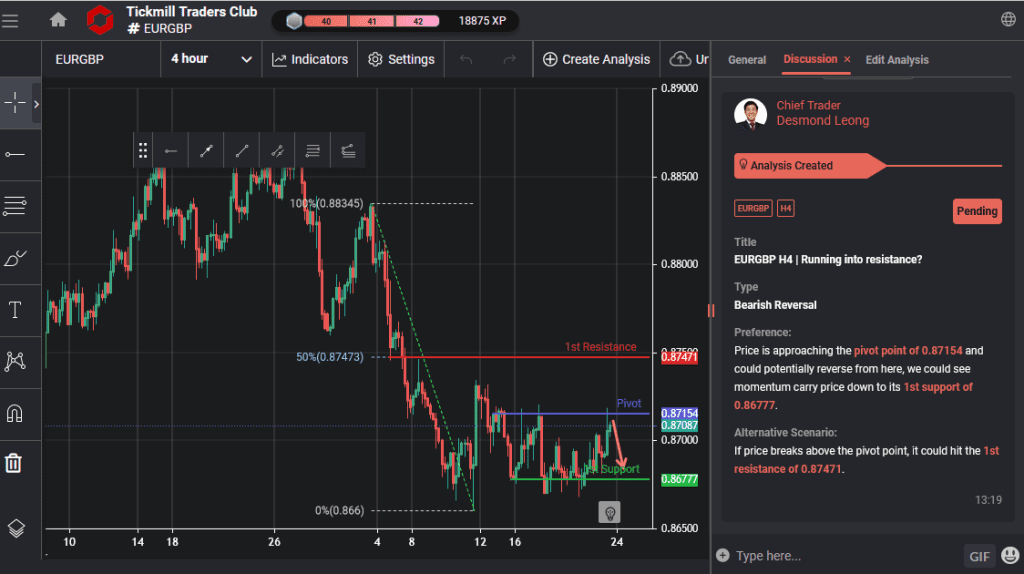Click the EURGBP symbol field
Viewport: 1024px width, 574px height.
tap(101, 59)
